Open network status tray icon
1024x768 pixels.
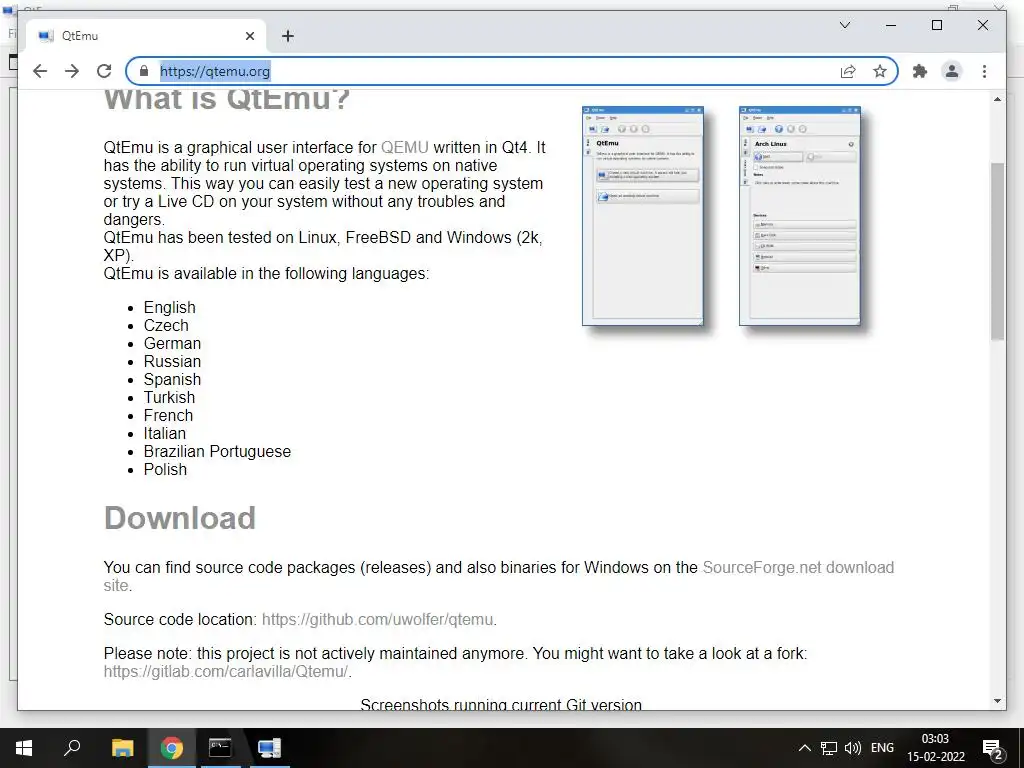pyautogui.click(x=829, y=748)
